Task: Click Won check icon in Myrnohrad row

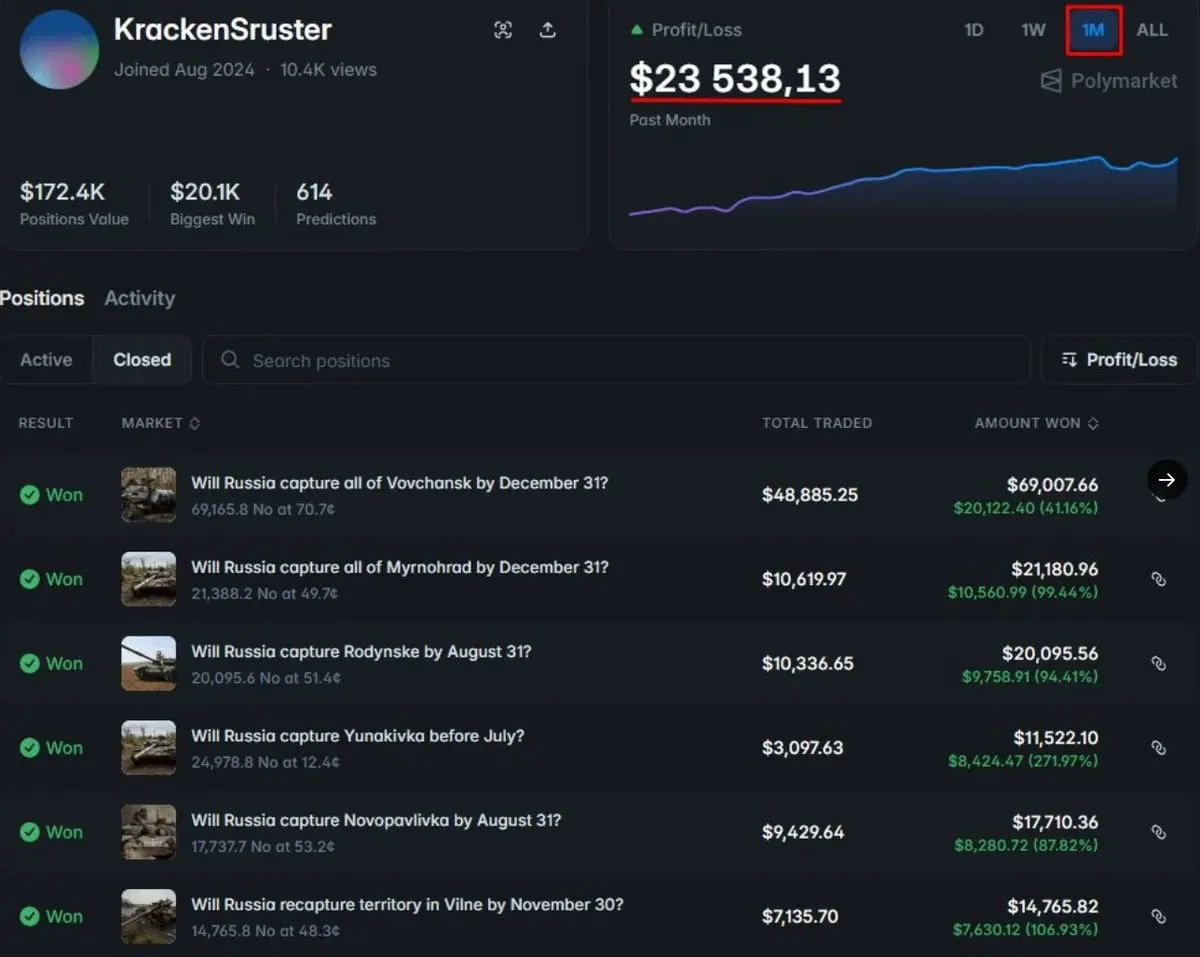Action: click(29, 579)
